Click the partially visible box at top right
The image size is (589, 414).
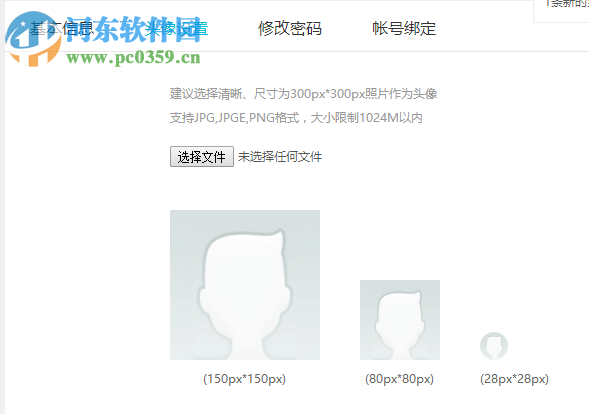(561, 11)
